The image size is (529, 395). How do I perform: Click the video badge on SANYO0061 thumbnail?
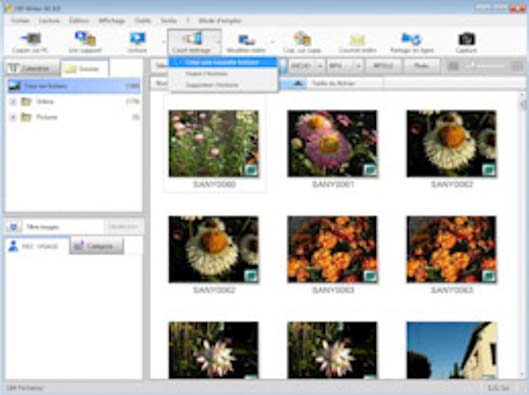coord(370,170)
